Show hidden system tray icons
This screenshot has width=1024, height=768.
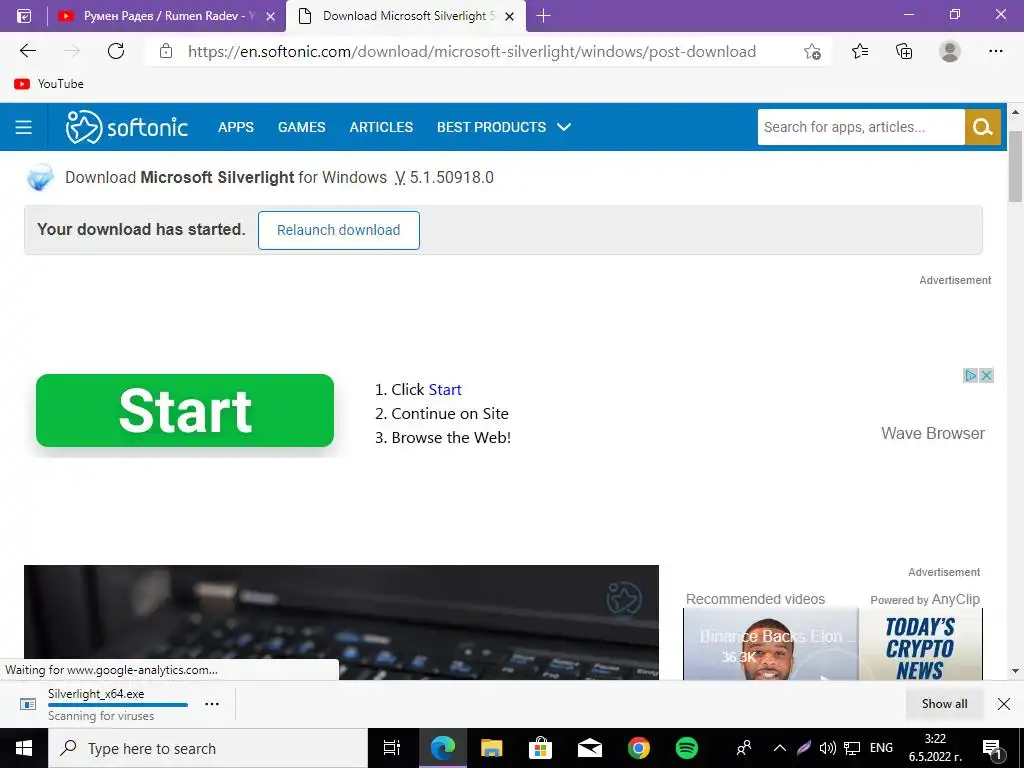click(779, 748)
